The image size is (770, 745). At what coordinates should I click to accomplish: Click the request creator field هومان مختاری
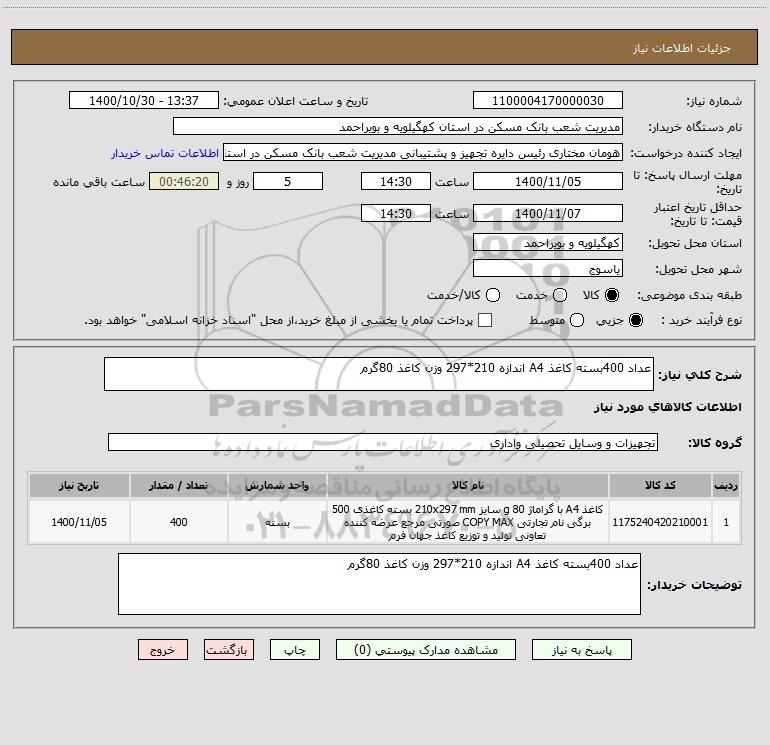click(x=423, y=153)
